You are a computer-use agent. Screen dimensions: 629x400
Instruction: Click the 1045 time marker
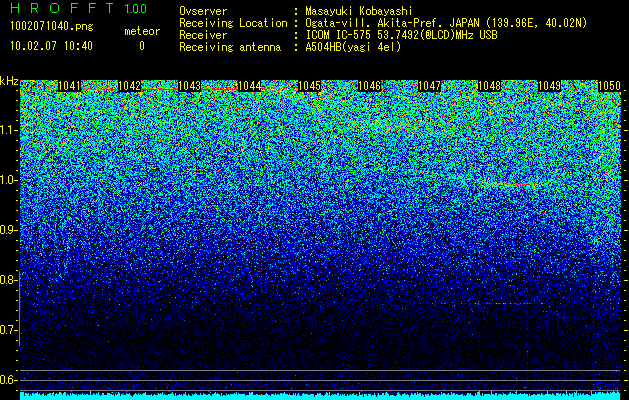coord(310,86)
